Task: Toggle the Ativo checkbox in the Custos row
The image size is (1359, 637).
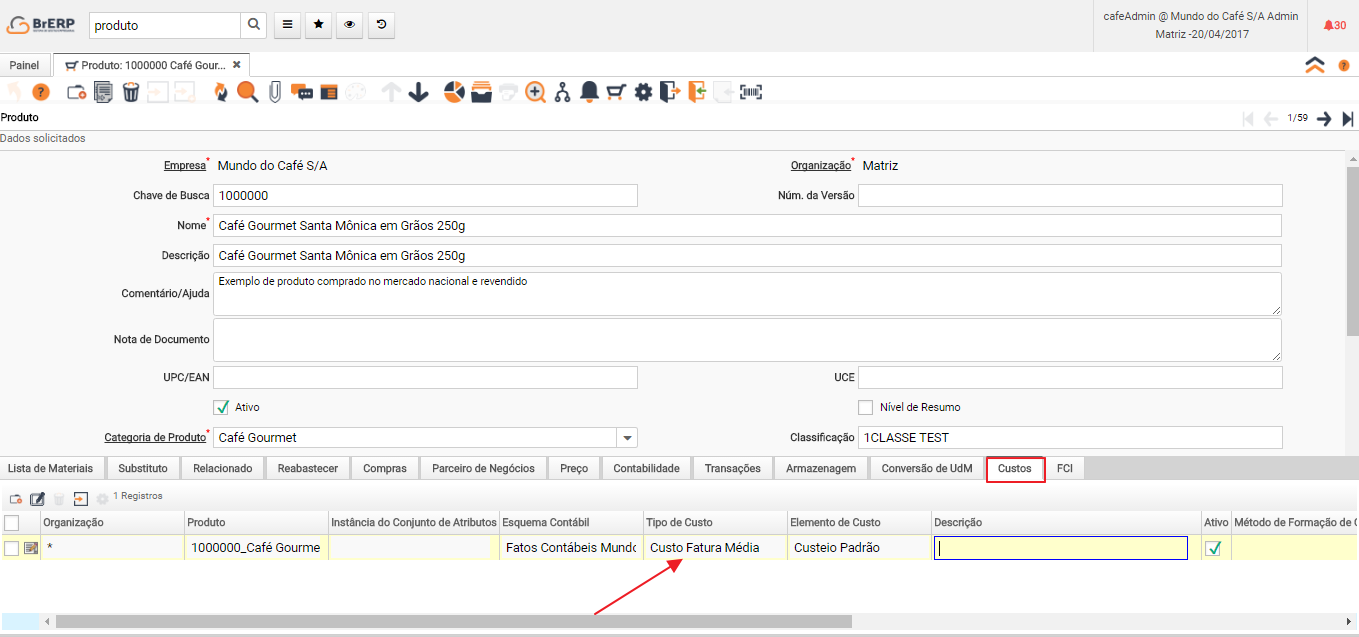Action: pyautogui.click(x=1214, y=548)
